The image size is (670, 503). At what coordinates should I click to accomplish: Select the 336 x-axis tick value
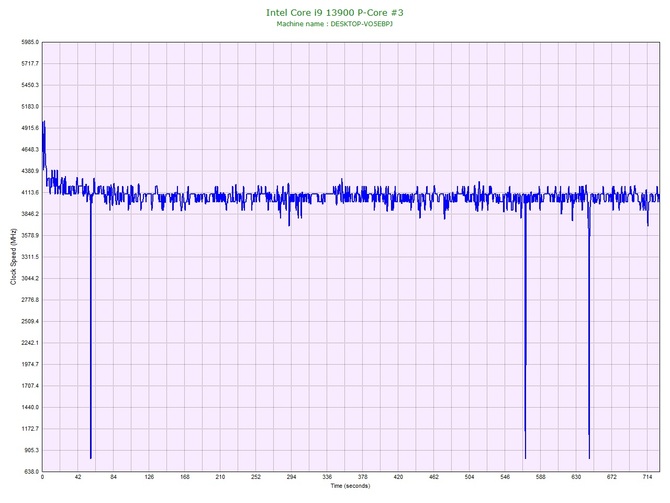[327, 477]
